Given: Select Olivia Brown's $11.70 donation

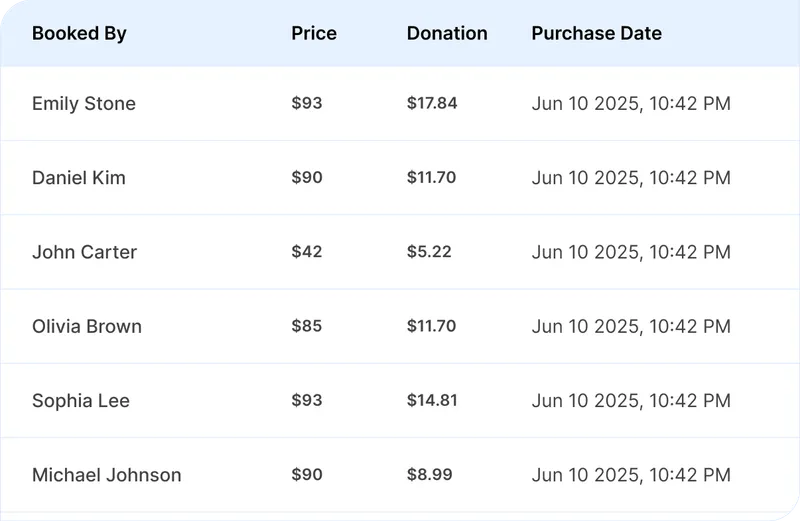Looking at the screenshot, I should point(432,326).
